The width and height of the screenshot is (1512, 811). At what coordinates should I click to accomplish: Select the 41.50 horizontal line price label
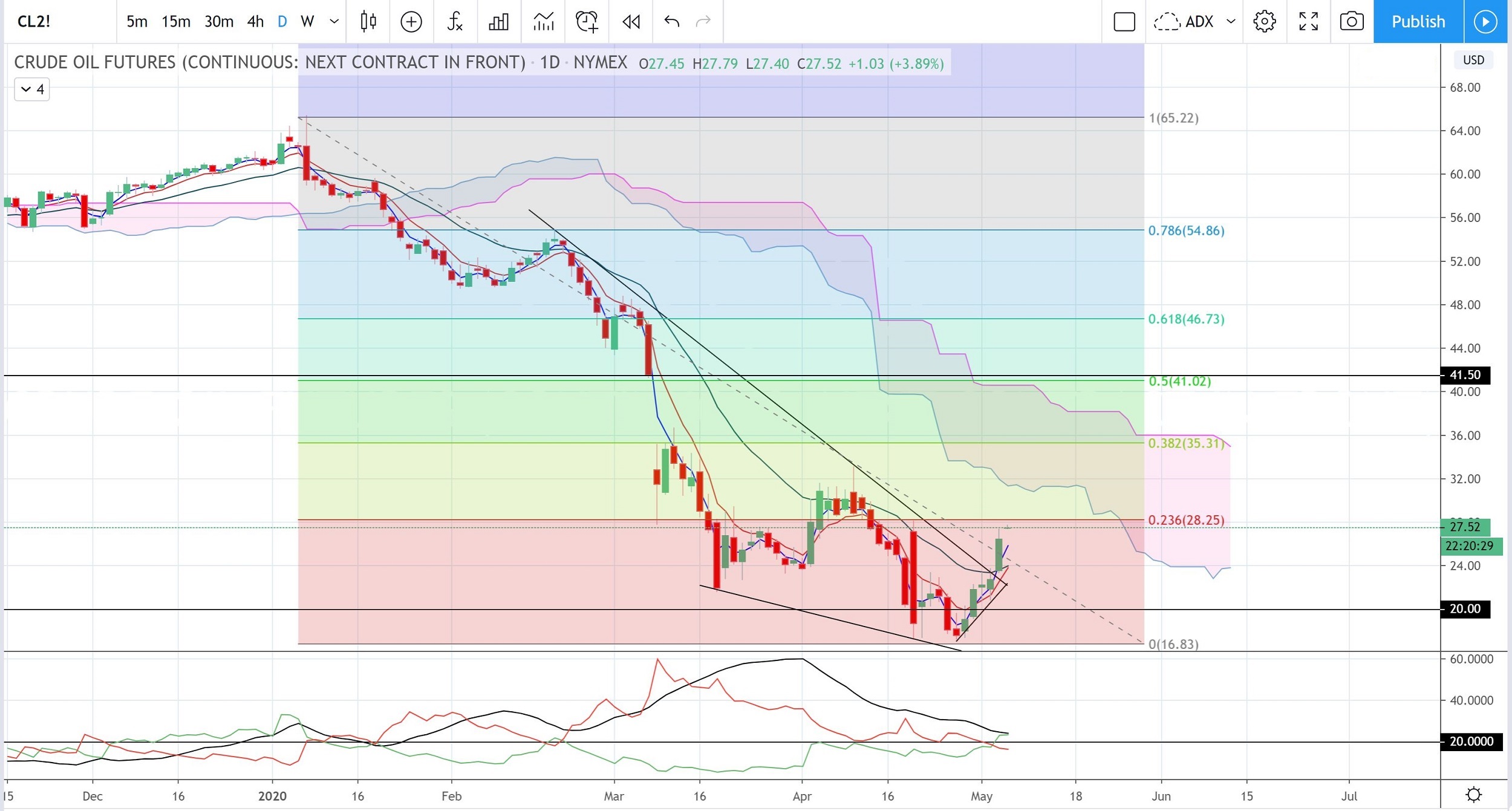(1465, 375)
